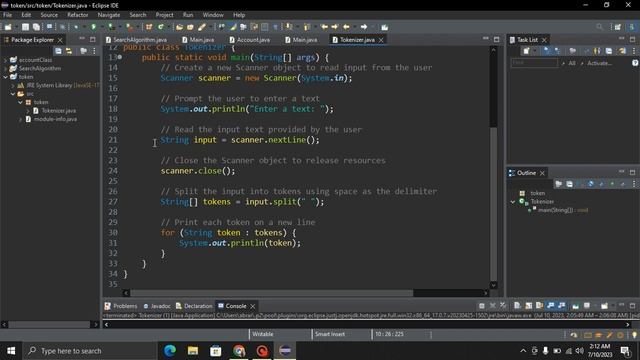Click the Task List help question icon
Screen dimensions: 640x360
(x=635, y=63)
